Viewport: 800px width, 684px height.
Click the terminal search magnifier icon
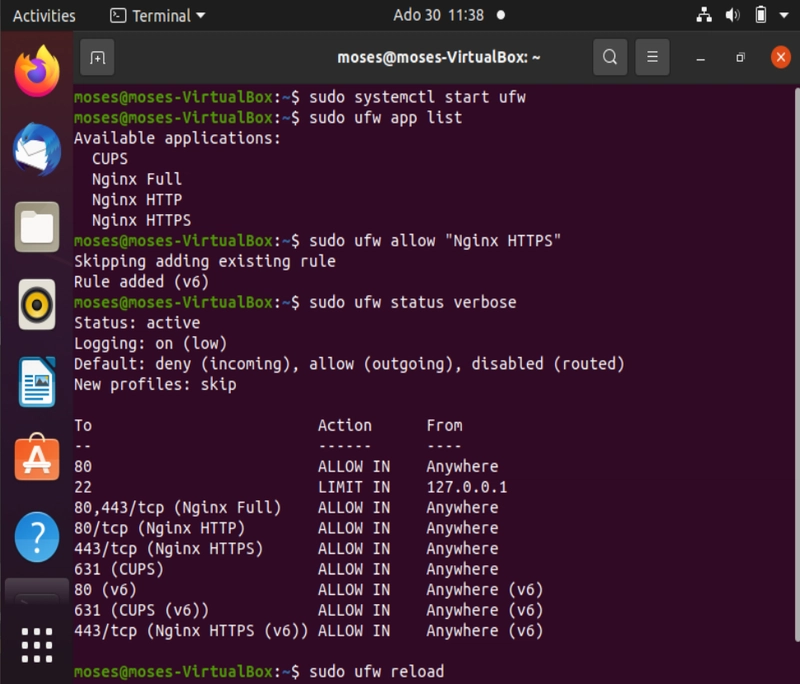click(x=610, y=57)
